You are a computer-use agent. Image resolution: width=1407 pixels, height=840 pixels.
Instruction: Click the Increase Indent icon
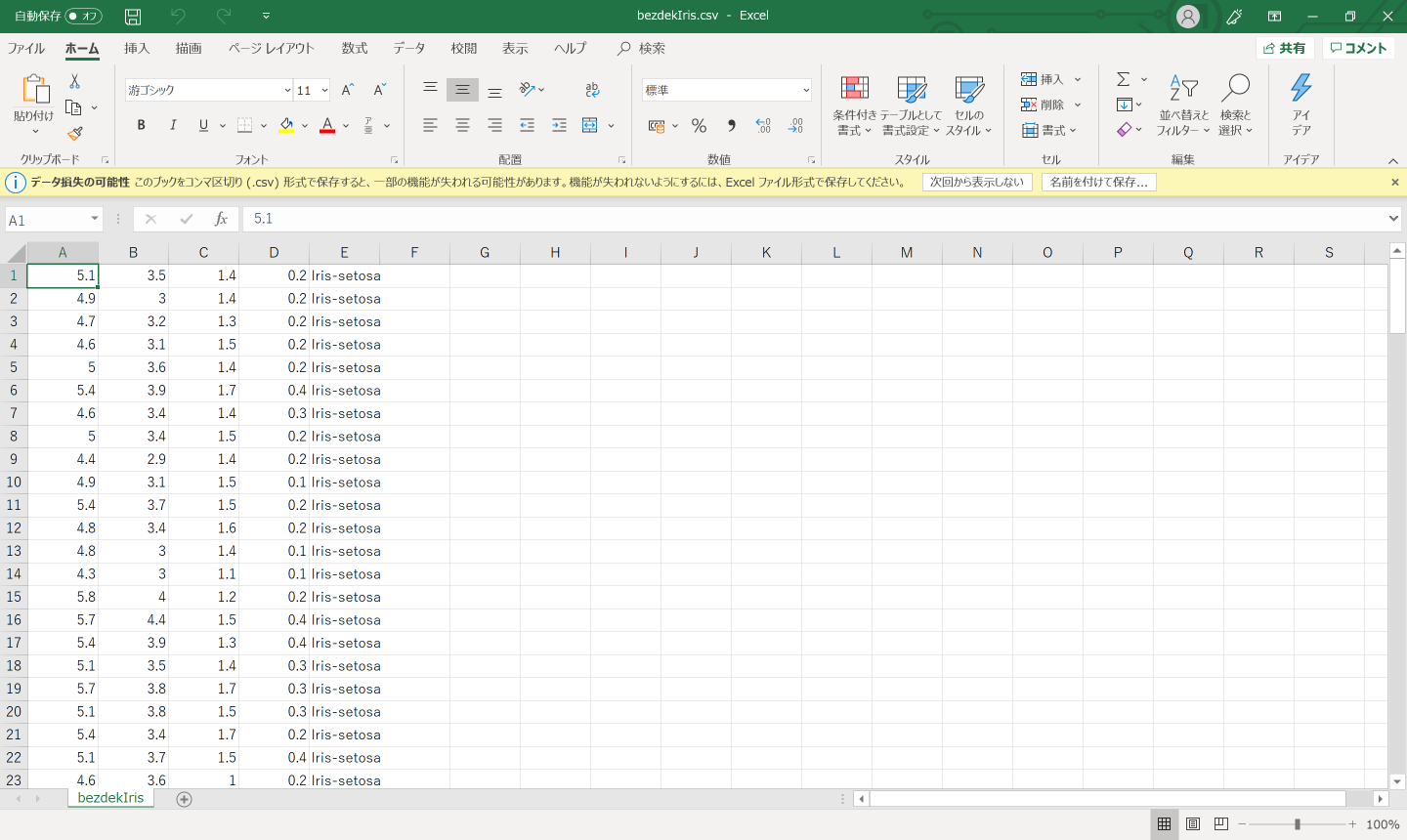(x=559, y=125)
